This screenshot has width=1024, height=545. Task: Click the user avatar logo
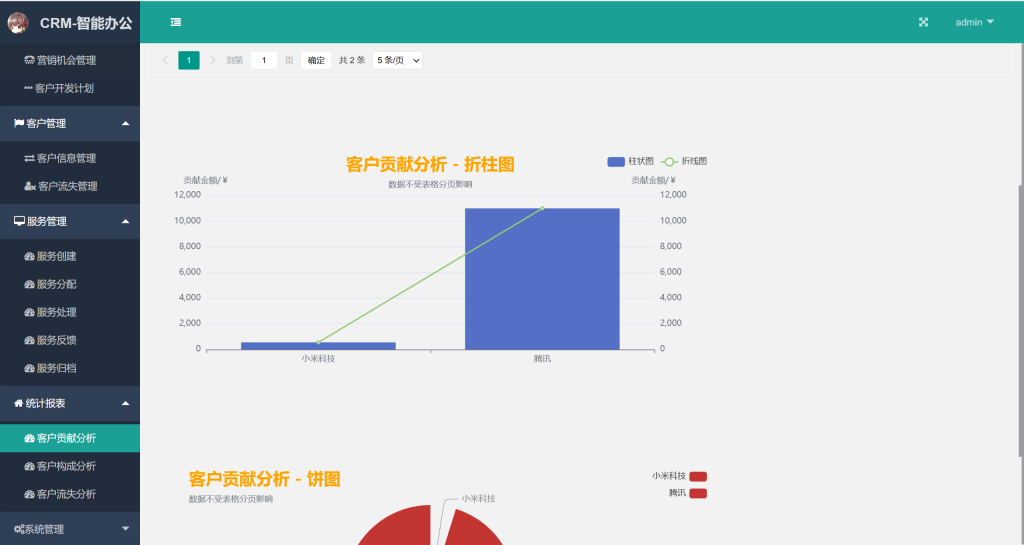[18, 23]
